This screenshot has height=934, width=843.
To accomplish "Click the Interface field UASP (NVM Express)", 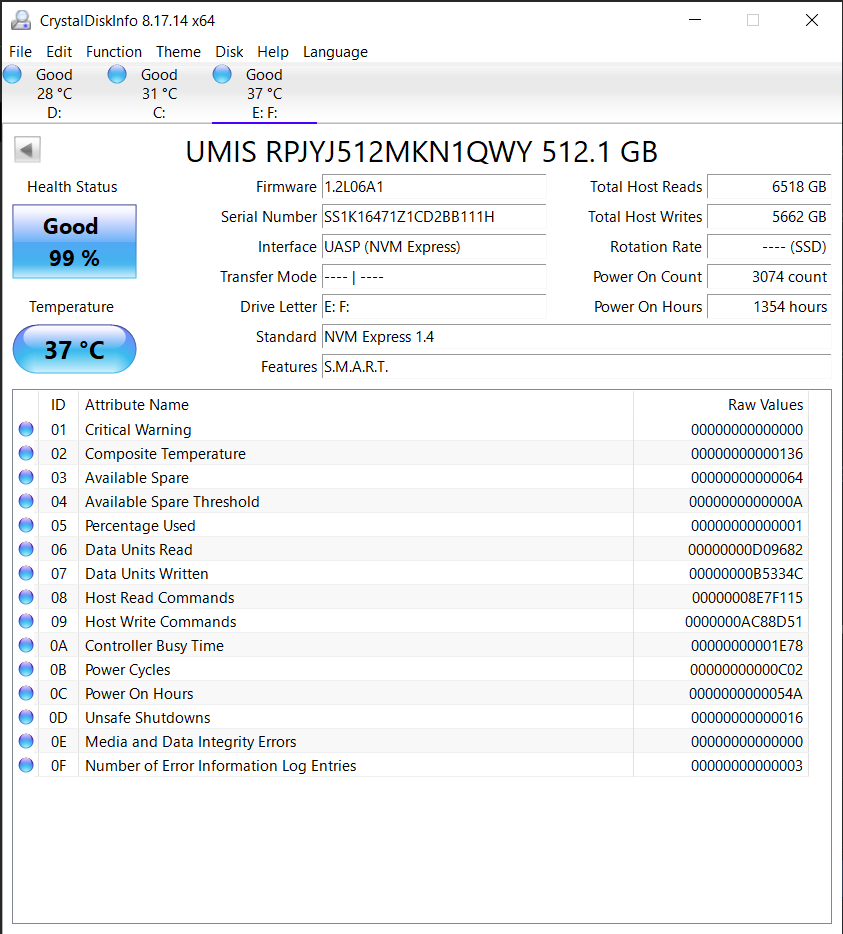I will tap(434, 247).
